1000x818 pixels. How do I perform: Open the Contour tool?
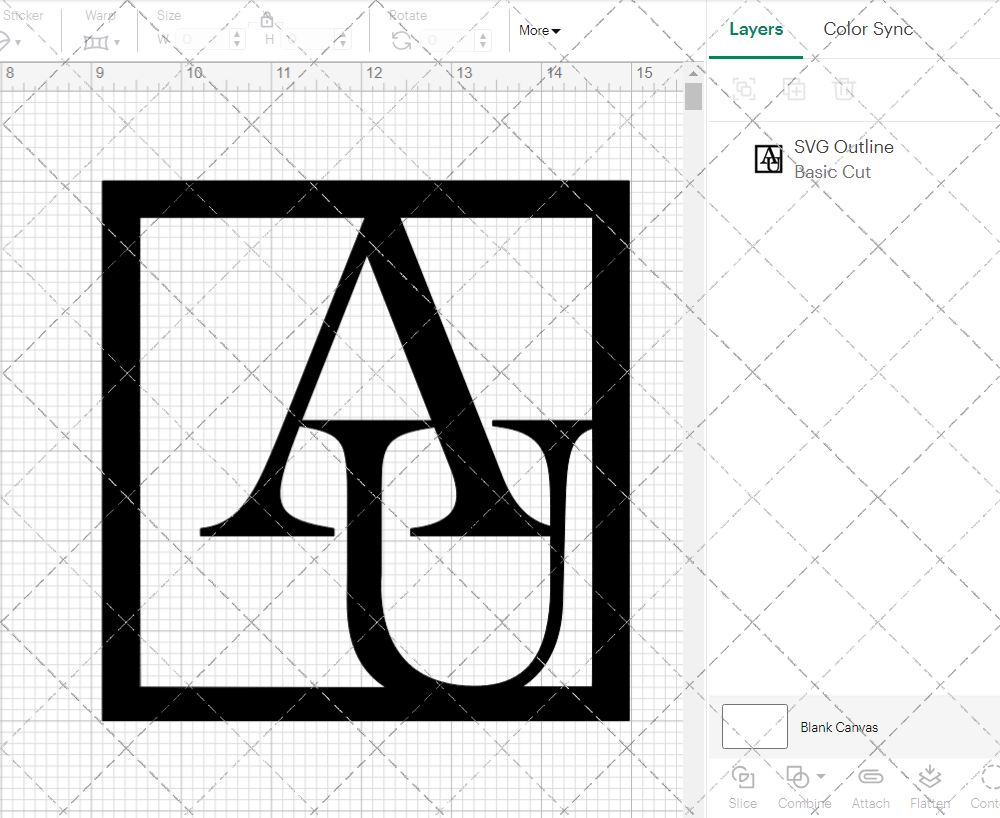pos(985,785)
